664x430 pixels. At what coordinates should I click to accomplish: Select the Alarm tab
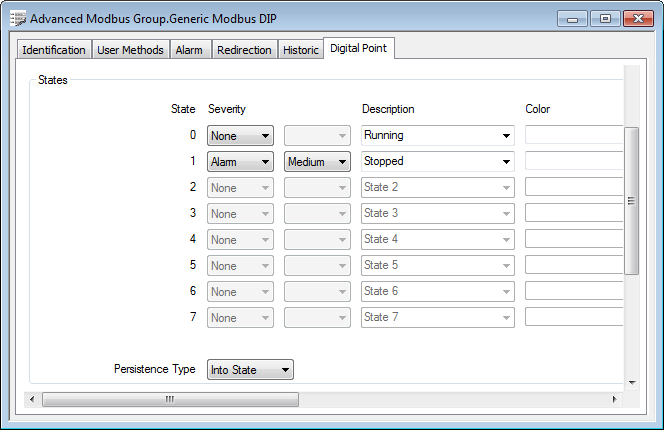point(189,50)
